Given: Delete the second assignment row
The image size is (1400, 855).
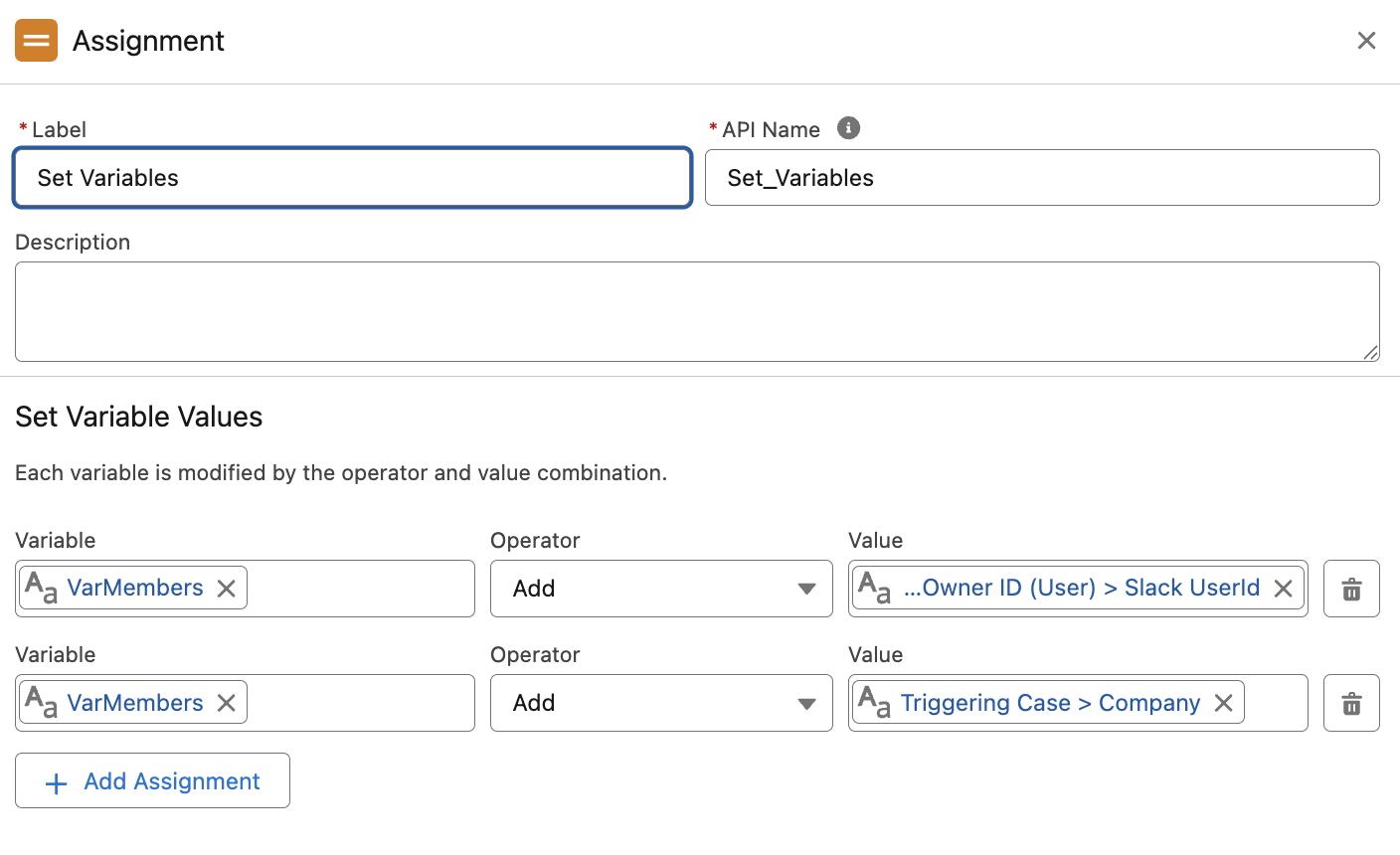Looking at the screenshot, I should click(x=1351, y=703).
